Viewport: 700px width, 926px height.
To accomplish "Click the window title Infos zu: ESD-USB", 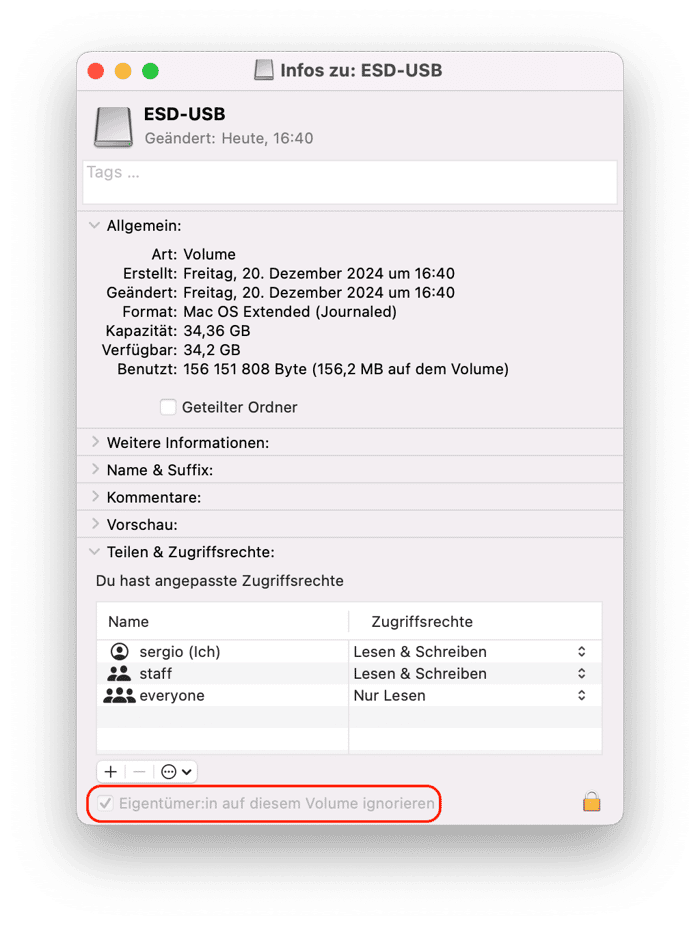I will [x=361, y=70].
